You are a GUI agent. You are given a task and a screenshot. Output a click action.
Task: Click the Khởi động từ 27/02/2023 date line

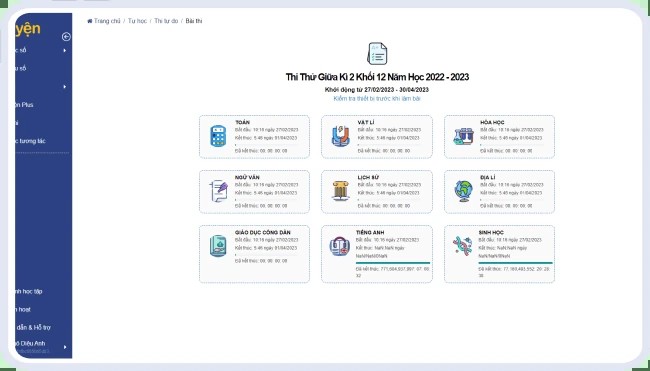(x=377, y=90)
